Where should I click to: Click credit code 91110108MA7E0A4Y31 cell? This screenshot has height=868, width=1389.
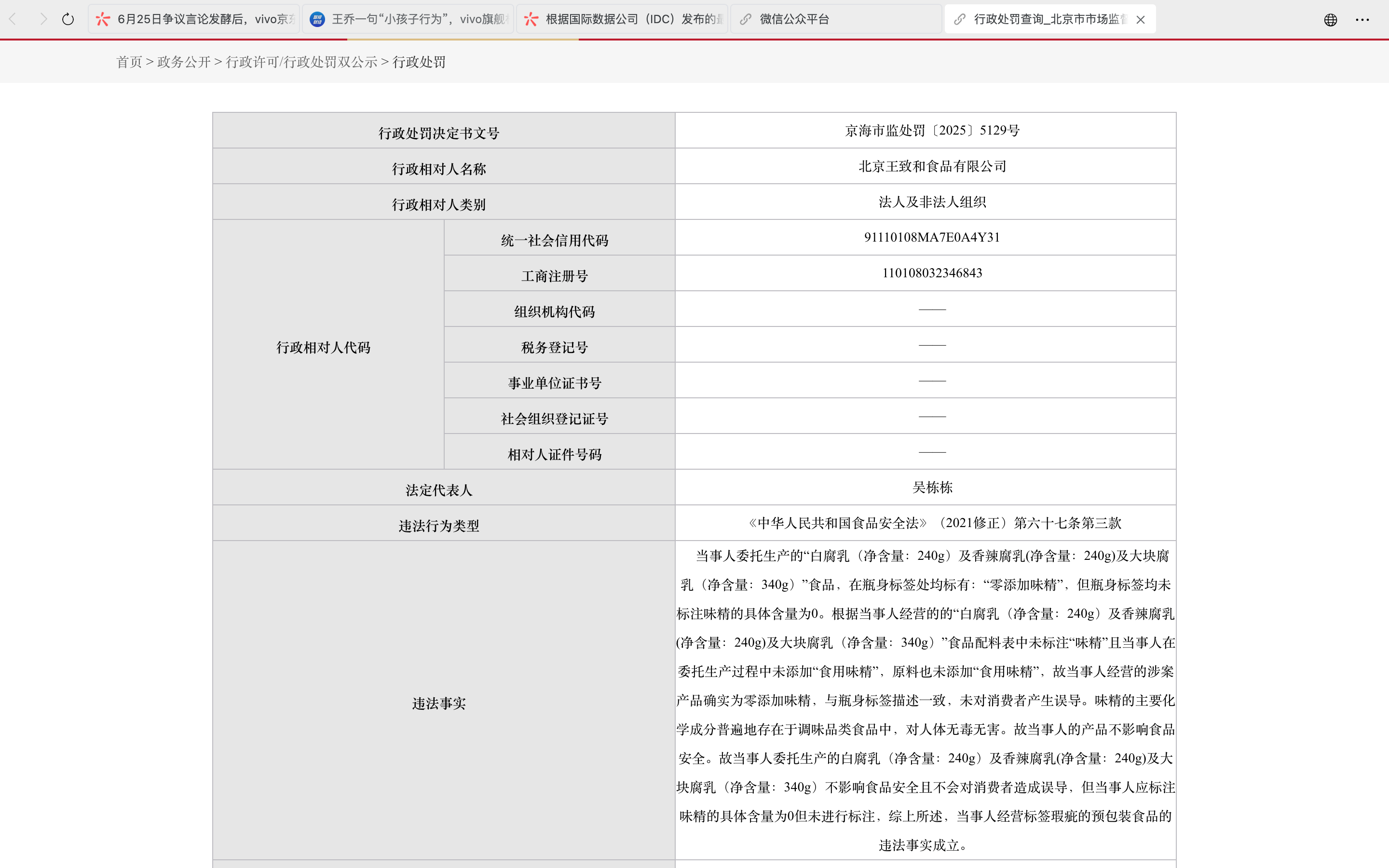click(932, 237)
